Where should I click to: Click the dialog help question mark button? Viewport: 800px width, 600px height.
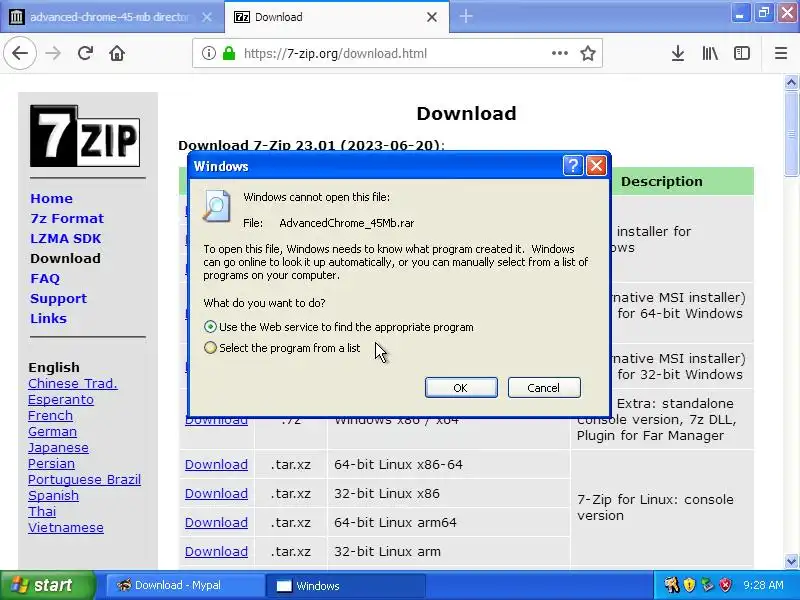click(x=572, y=166)
